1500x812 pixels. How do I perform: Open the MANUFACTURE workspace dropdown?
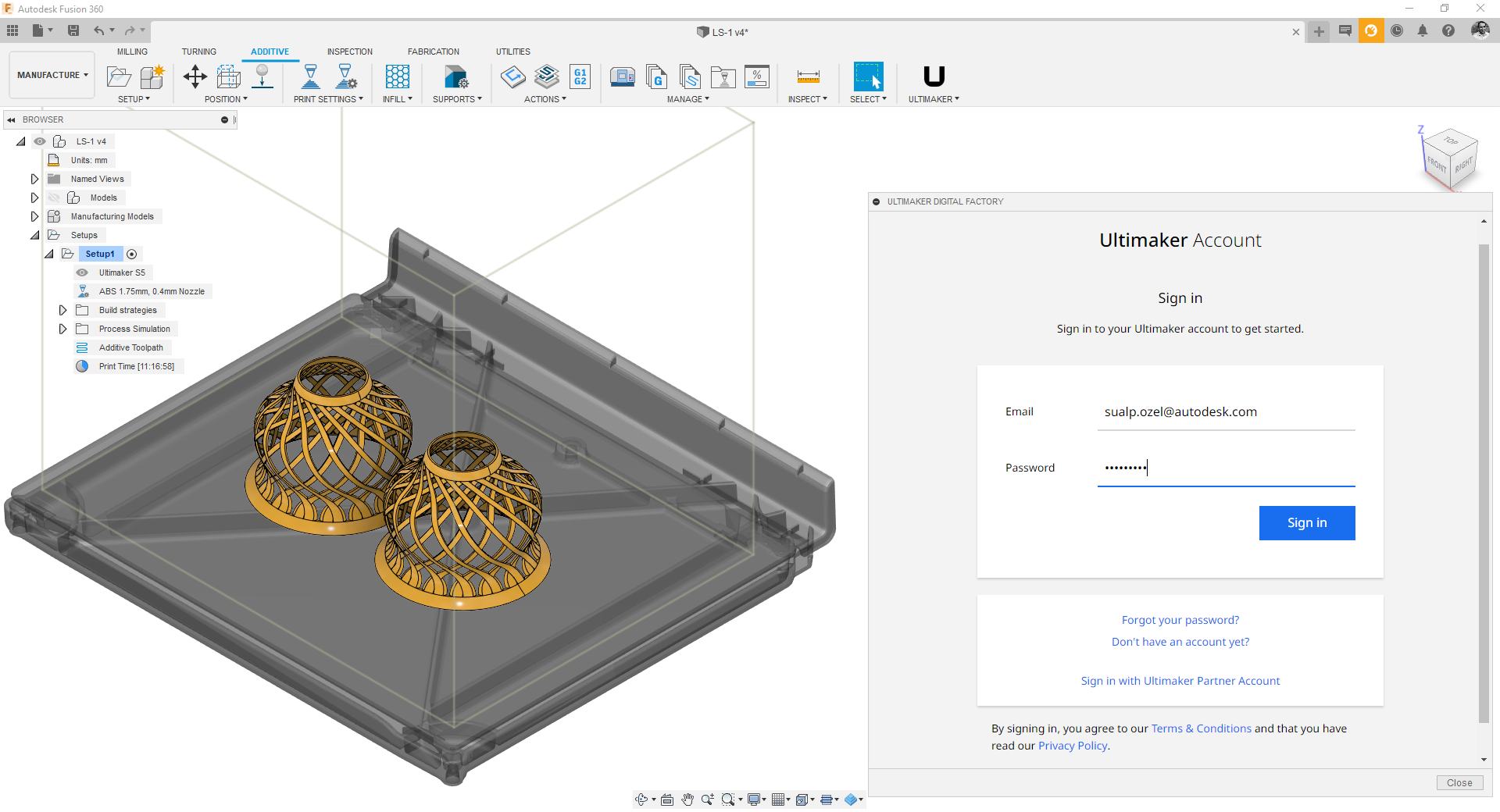coord(52,75)
